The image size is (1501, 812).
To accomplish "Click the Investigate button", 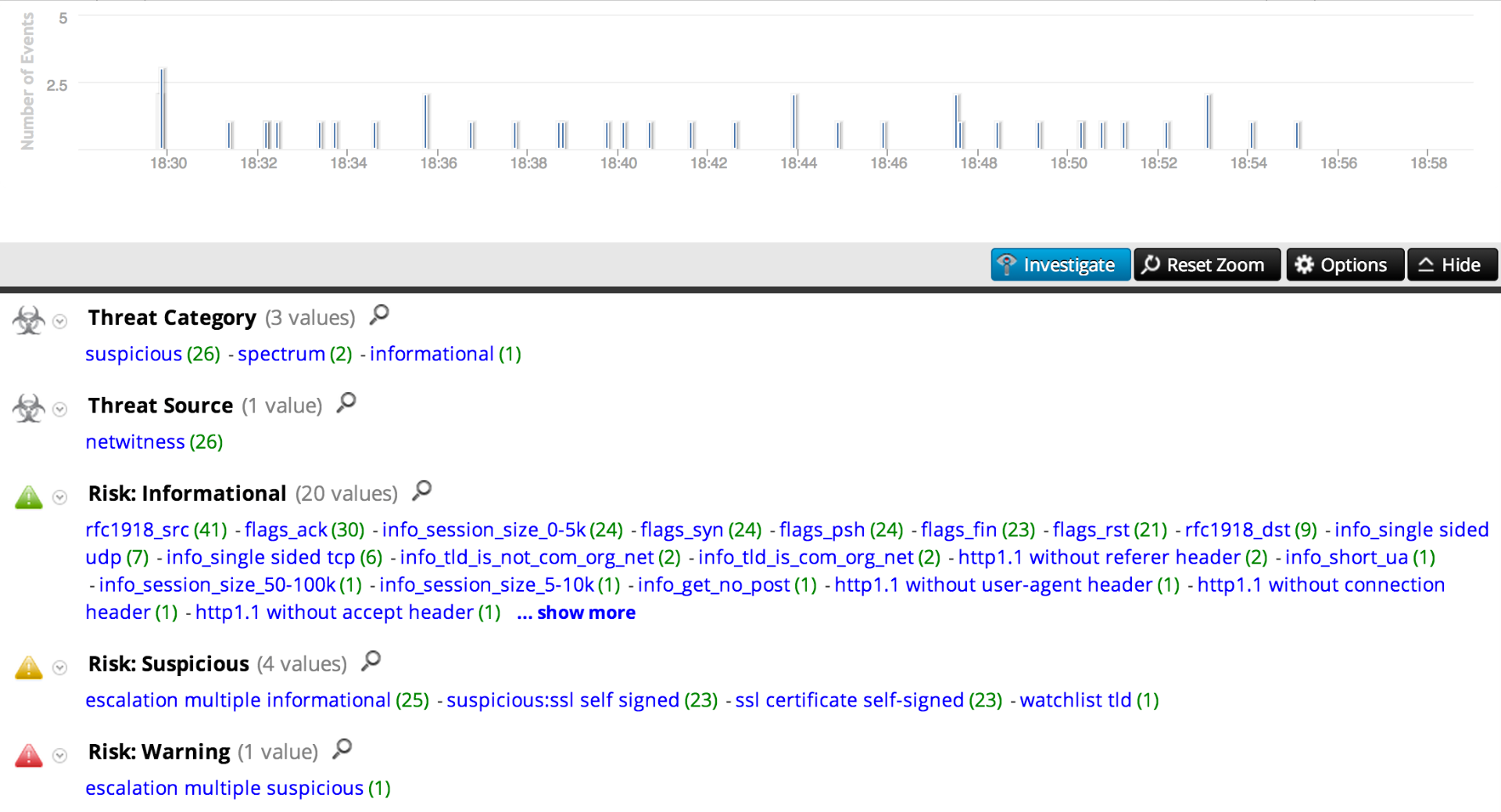I will point(1060,264).
